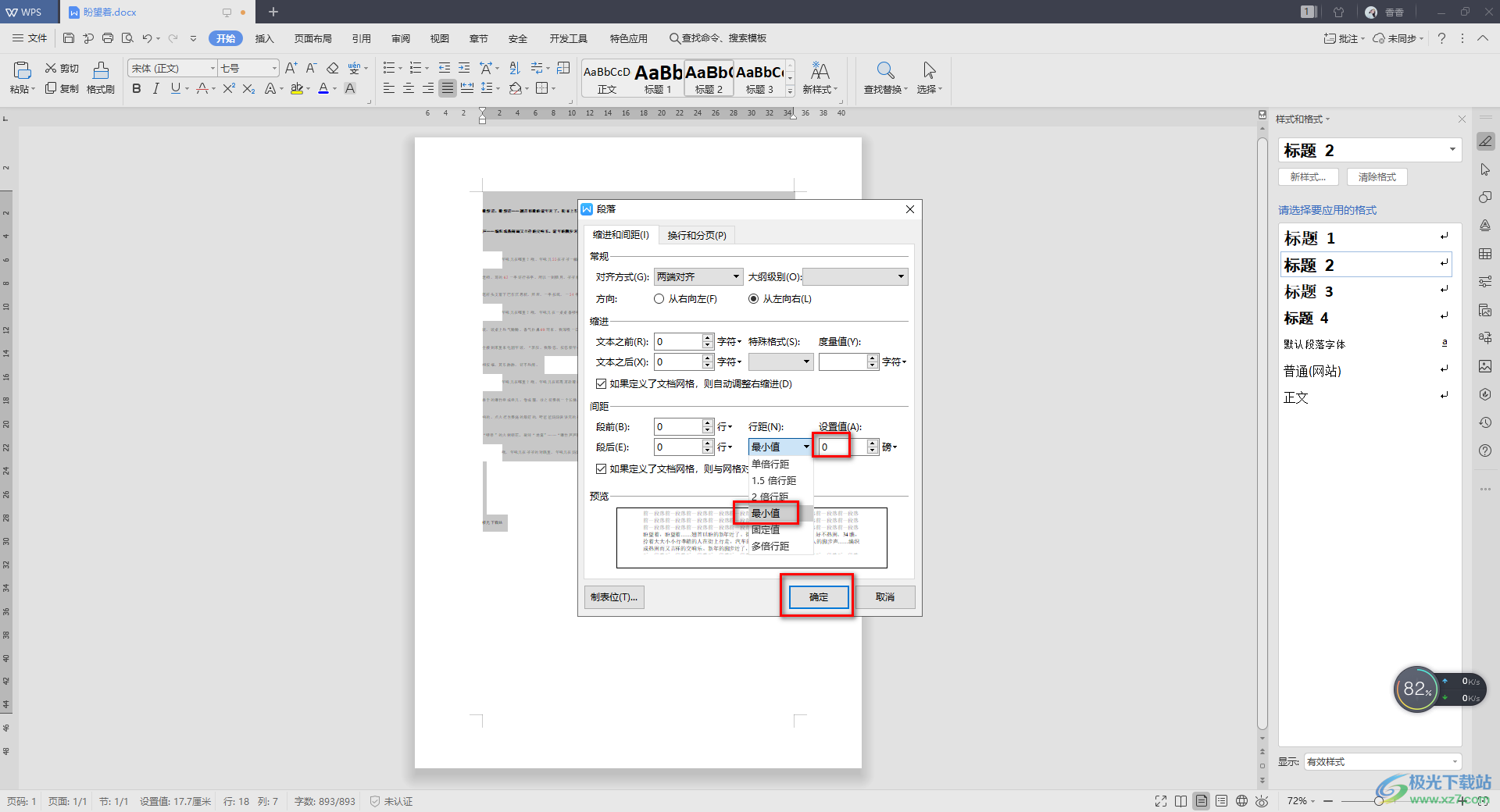Click the Save icon in quick toolbar
The height and width of the screenshot is (812, 1500).
69,38
